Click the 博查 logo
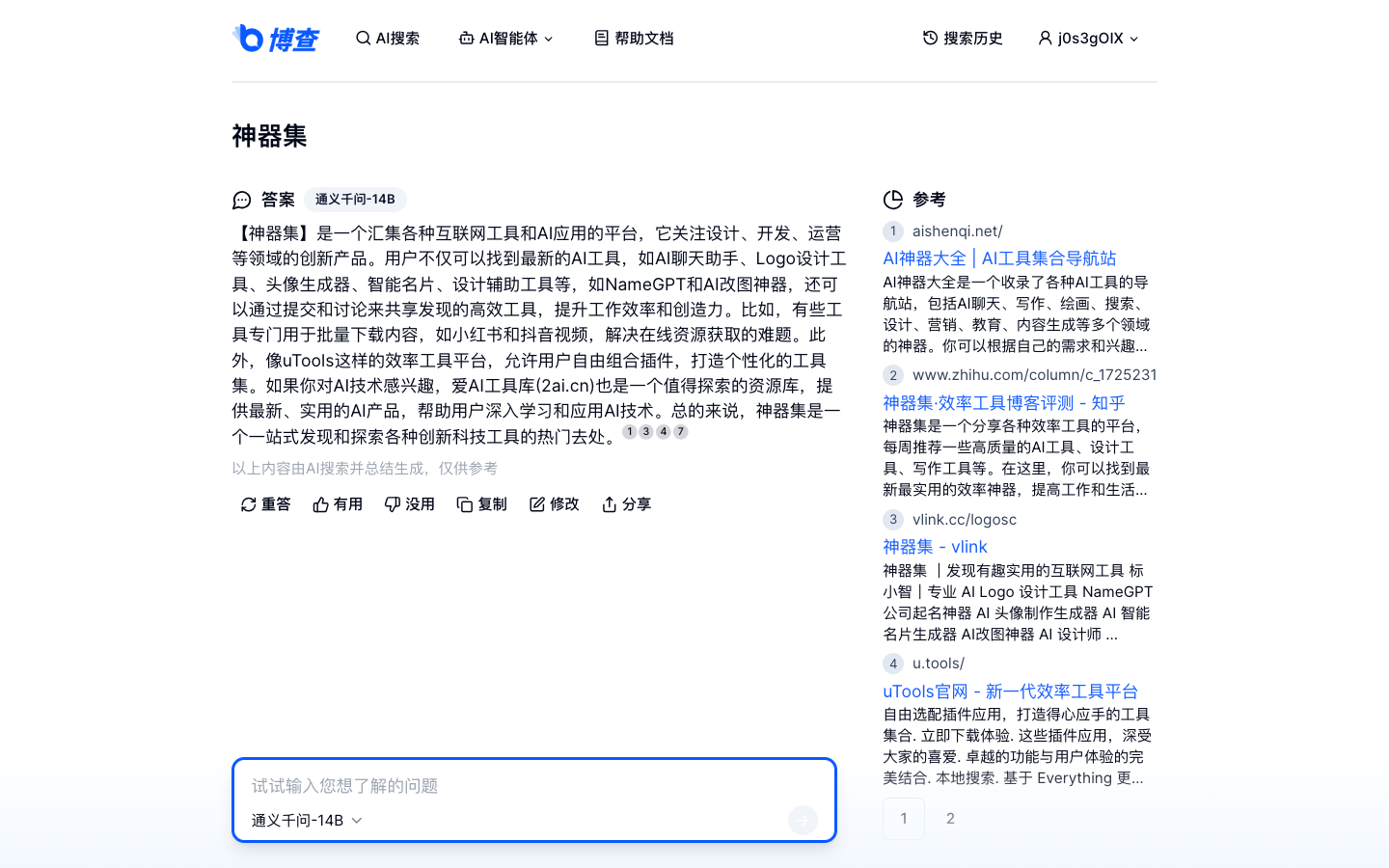 coord(277,39)
